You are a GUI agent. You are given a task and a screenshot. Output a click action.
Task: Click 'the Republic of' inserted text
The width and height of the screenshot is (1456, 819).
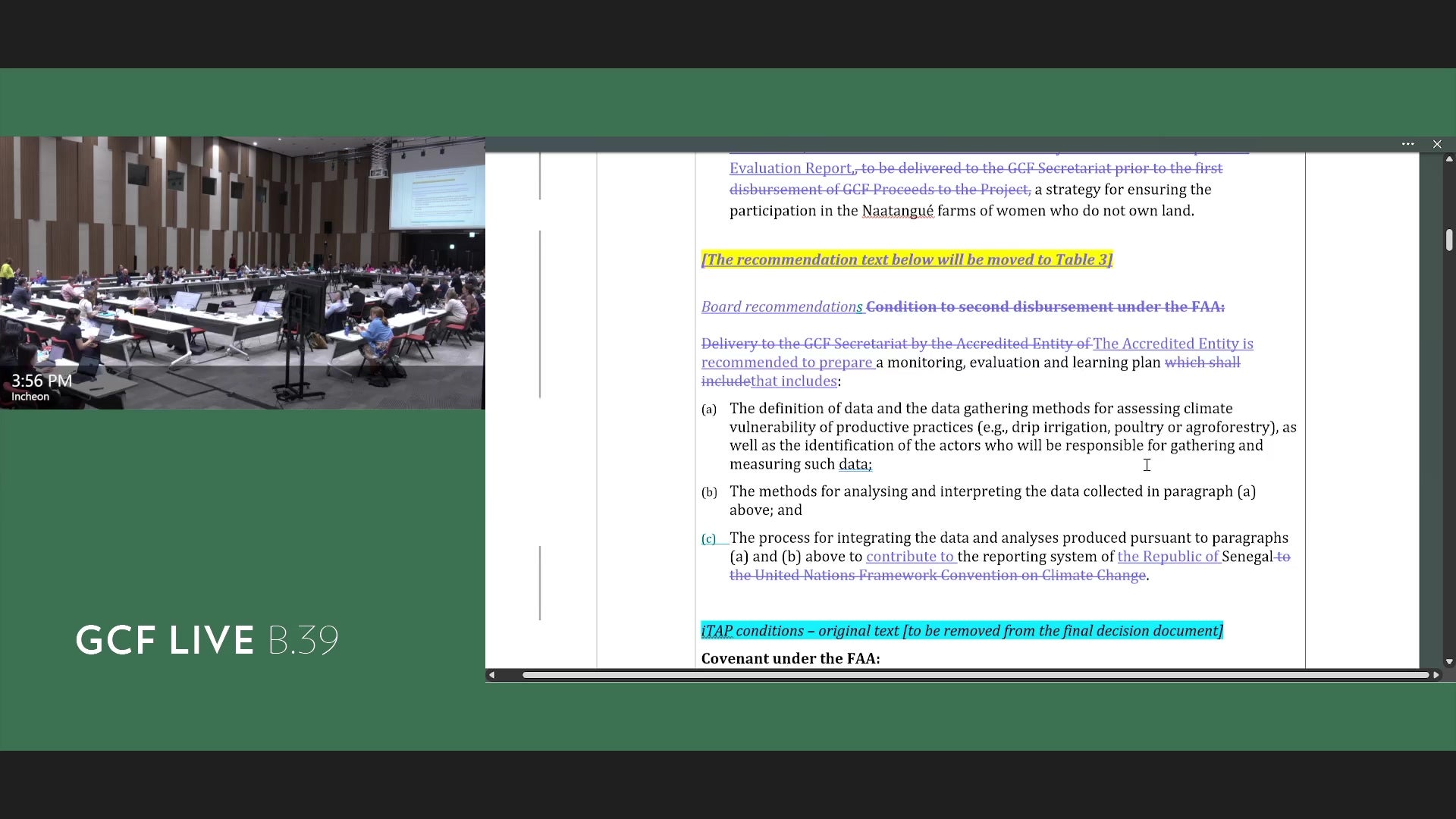click(x=1169, y=557)
